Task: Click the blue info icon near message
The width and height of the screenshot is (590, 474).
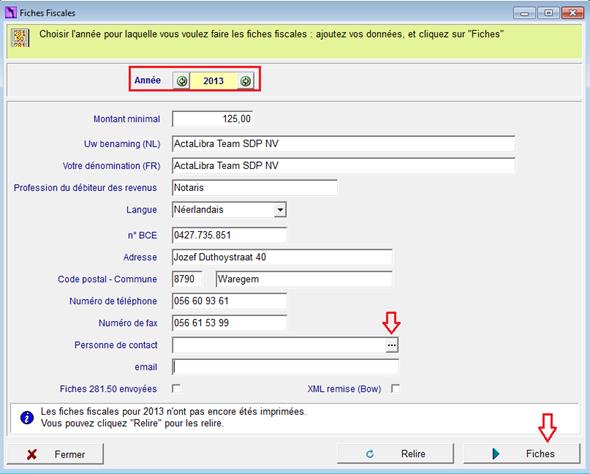Action: [27, 418]
